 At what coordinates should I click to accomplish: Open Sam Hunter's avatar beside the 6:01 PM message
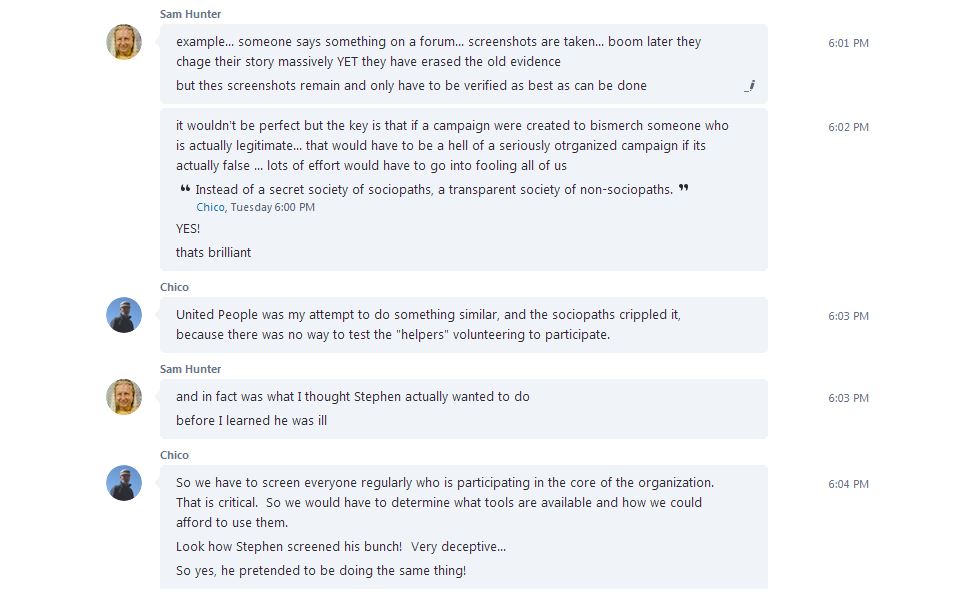click(x=124, y=43)
